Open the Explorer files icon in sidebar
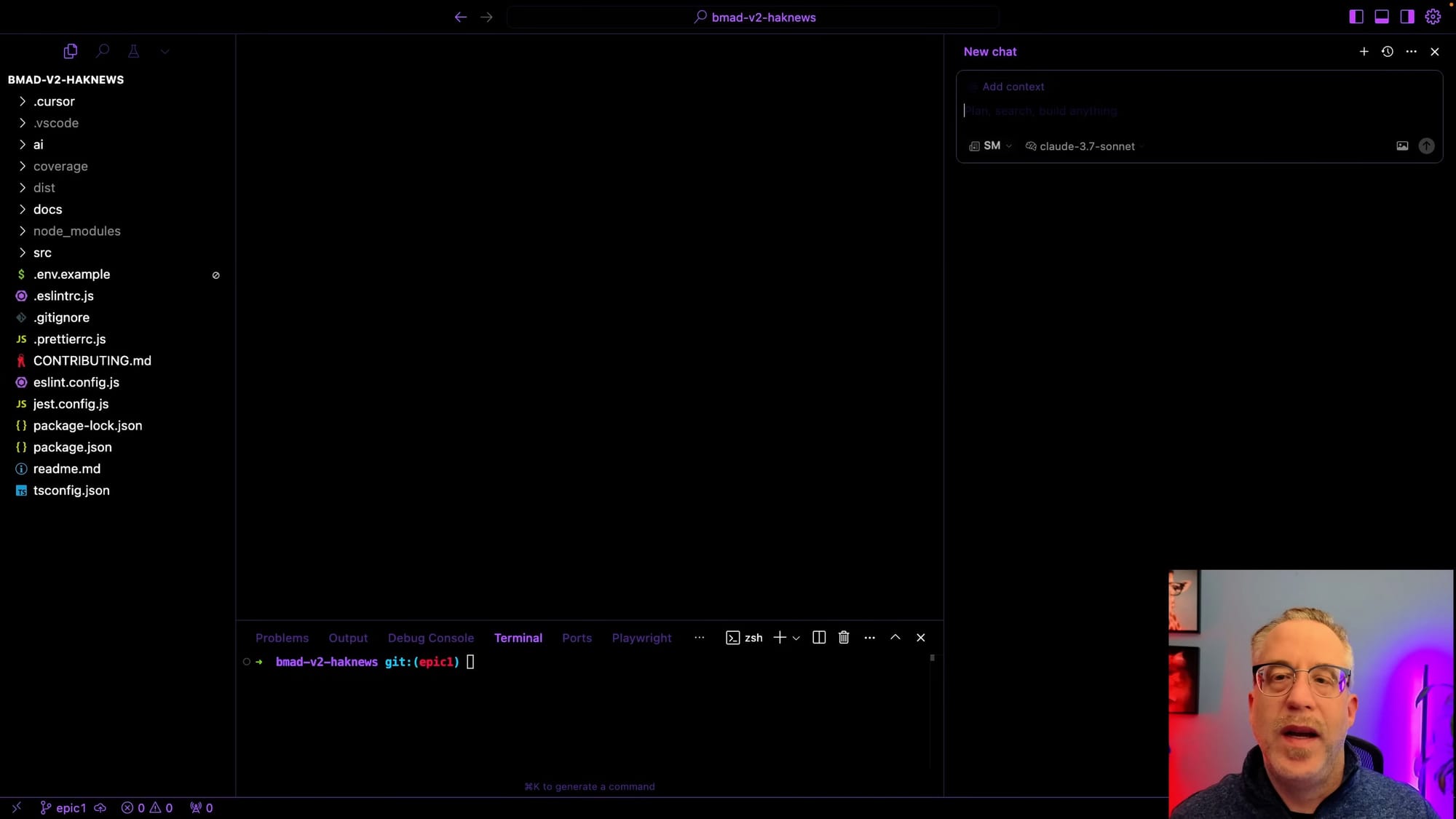The height and width of the screenshot is (819, 1456). pos(70,51)
